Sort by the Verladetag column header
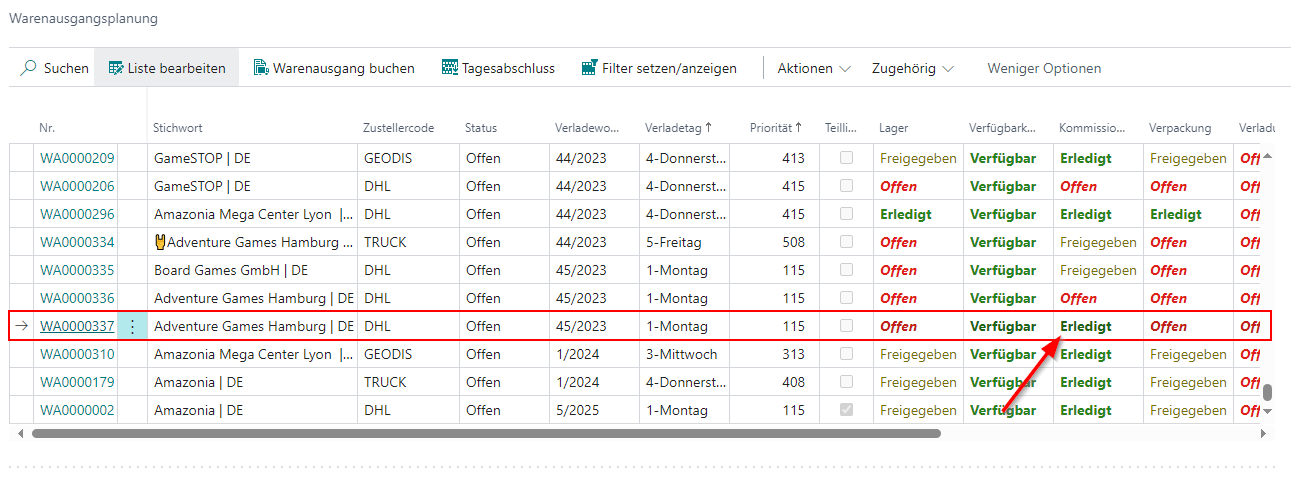 (x=679, y=128)
